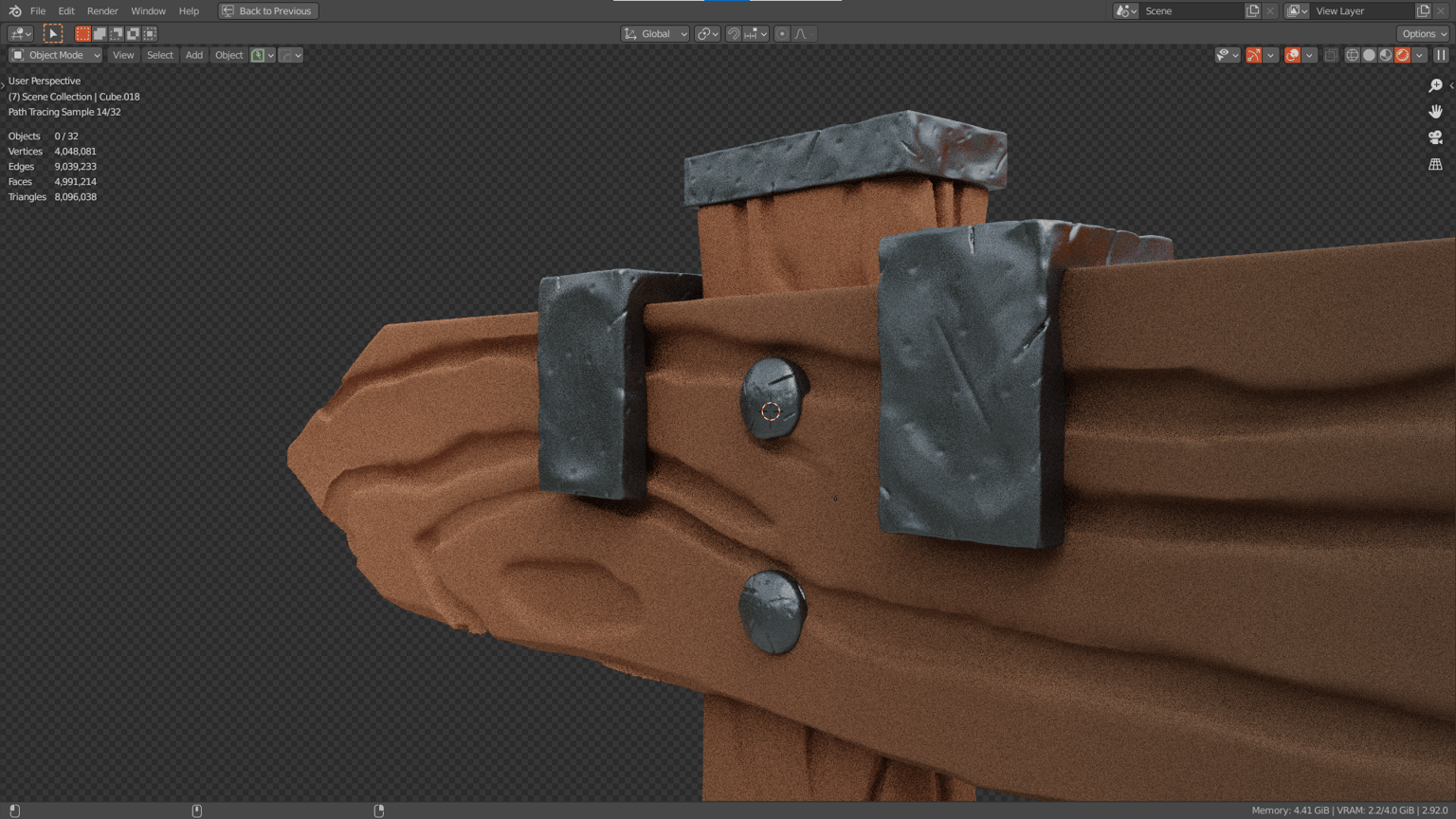1456x819 pixels.
Task: Open the scene browse icon dropdown
Action: pyautogui.click(x=1126, y=10)
